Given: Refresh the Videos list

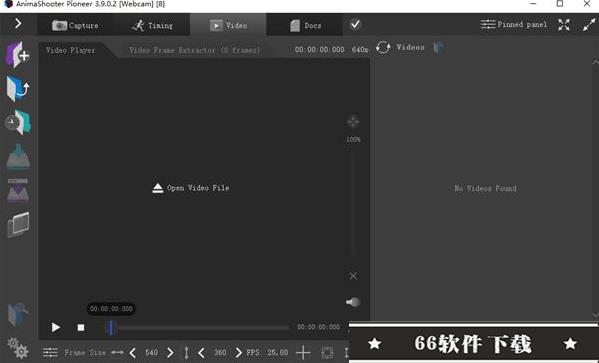Looking at the screenshot, I should 383,47.
